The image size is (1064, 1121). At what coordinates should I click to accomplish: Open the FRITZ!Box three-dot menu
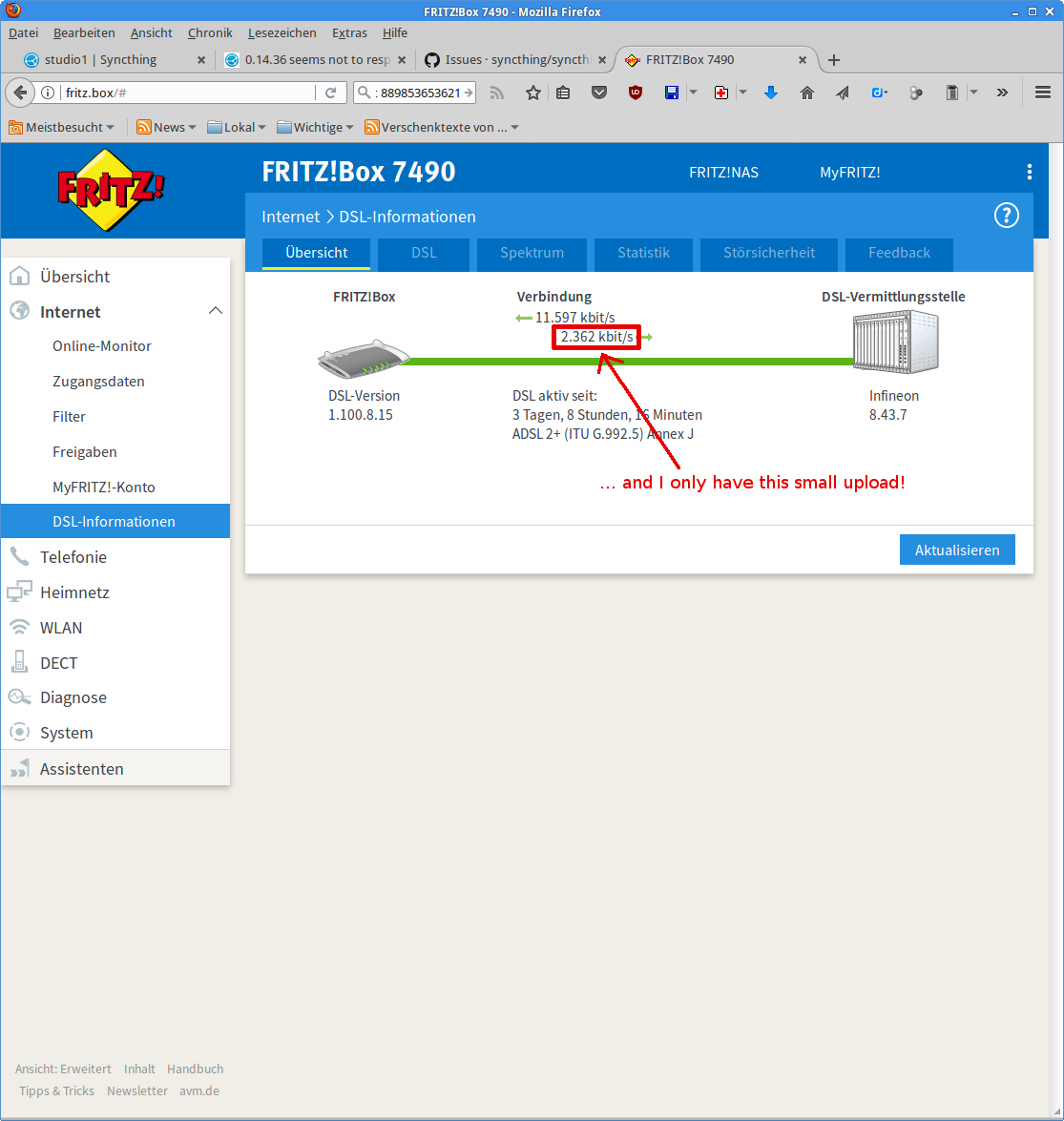pyautogui.click(x=1029, y=172)
